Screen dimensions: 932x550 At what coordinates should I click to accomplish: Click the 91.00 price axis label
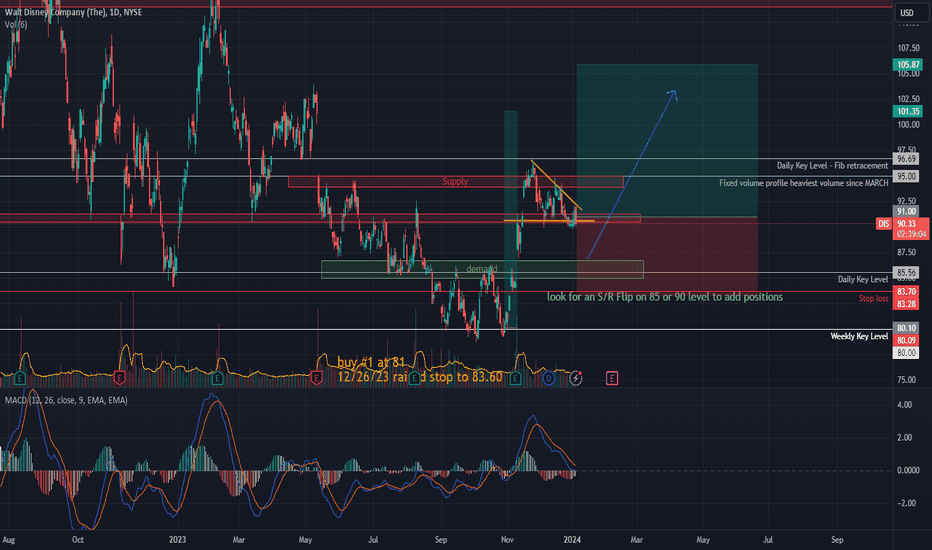point(906,211)
